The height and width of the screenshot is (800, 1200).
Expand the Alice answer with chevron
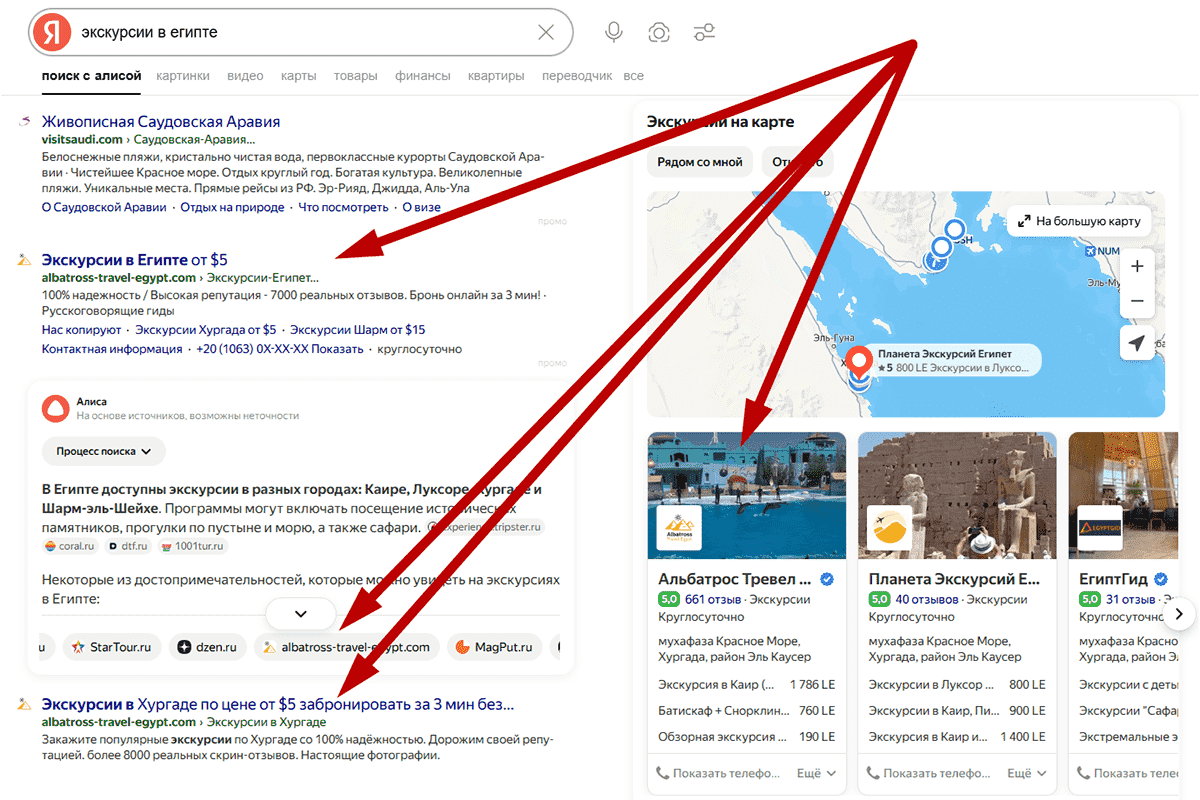[301, 613]
